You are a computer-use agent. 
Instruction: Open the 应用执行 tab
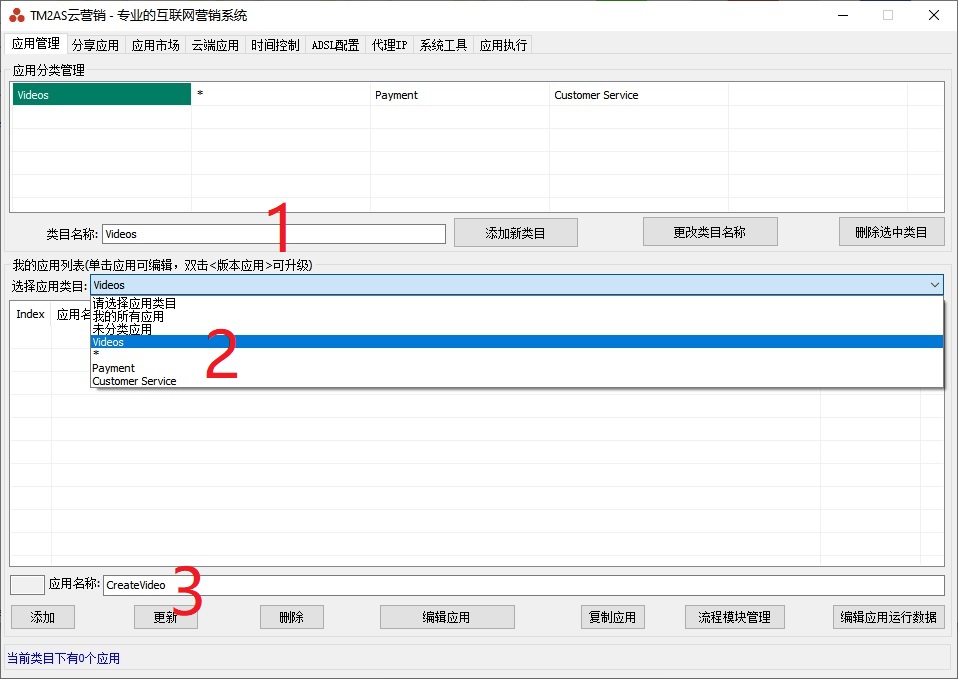[x=502, y=44]
